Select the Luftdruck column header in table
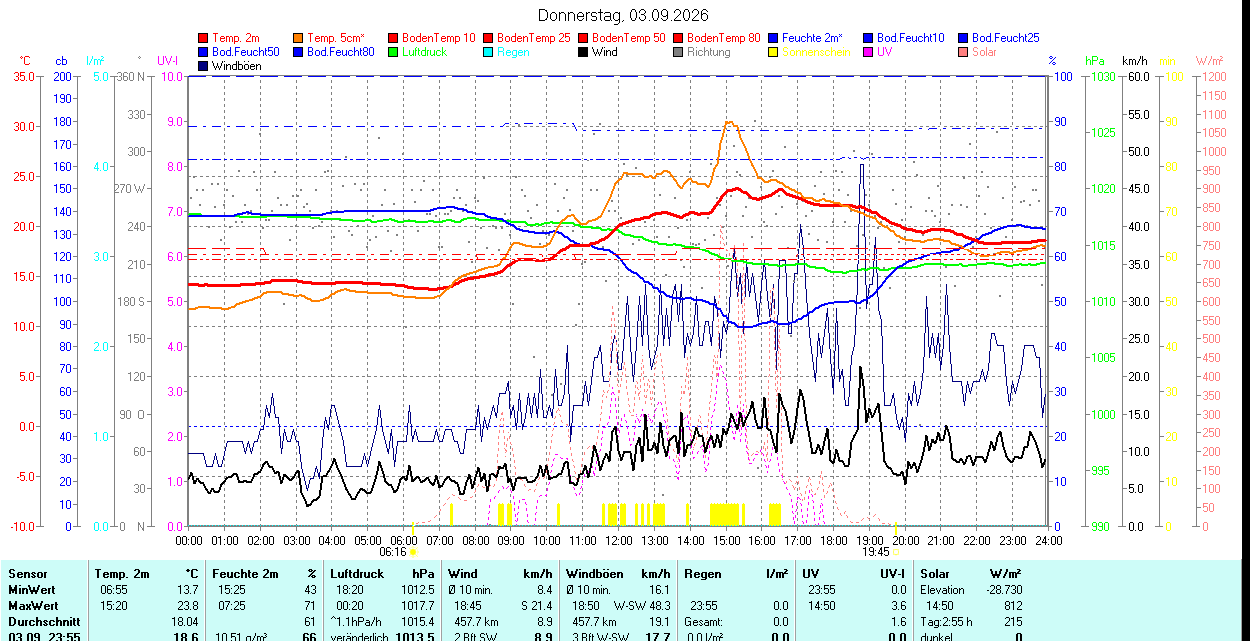Screen dimensions: 1250x641 point(356,574)
